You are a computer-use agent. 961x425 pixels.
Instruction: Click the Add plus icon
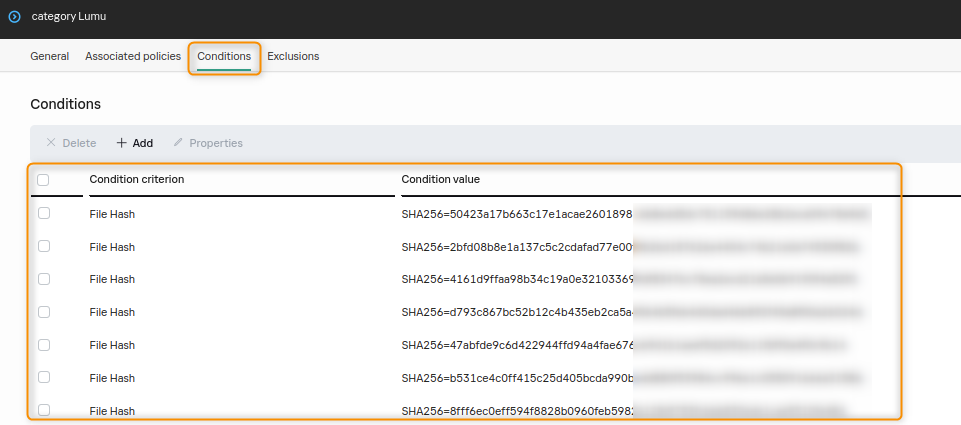coord(122,143)
